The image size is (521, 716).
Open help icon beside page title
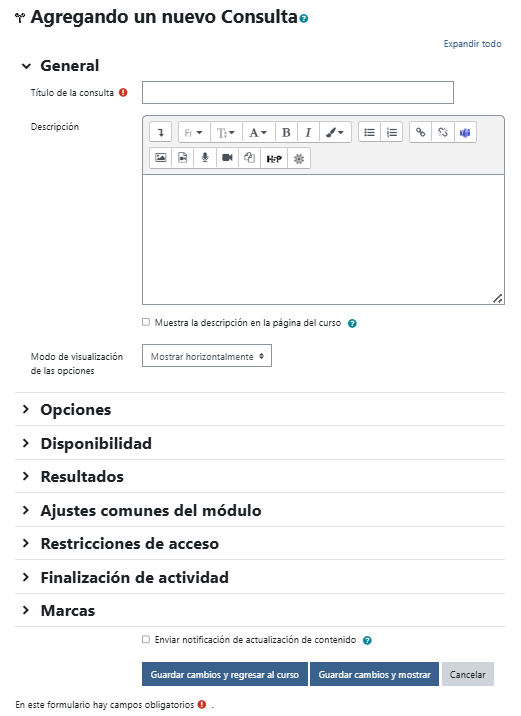point(304,18)
